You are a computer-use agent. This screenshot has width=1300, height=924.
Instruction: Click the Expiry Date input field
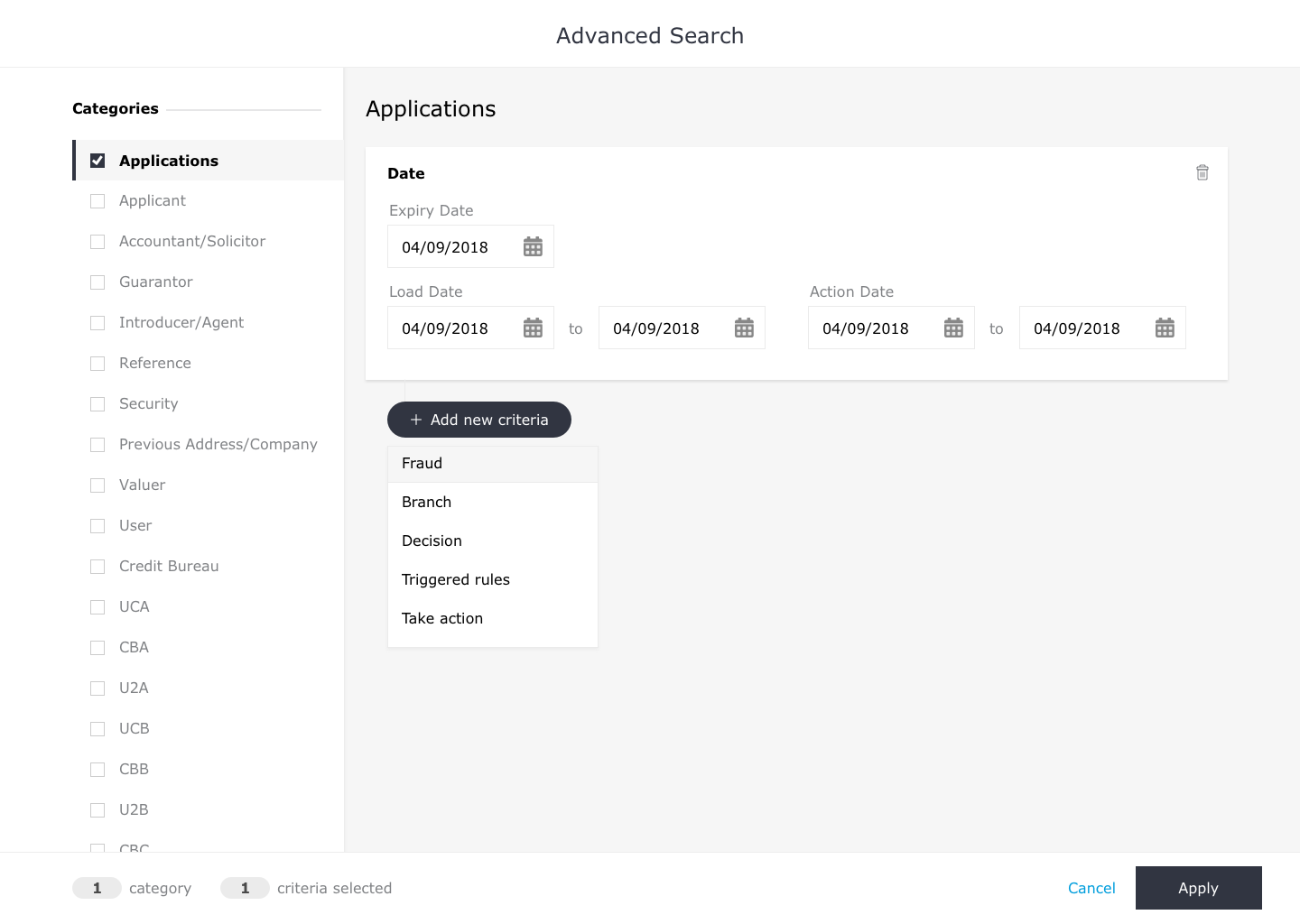point(451,247)
